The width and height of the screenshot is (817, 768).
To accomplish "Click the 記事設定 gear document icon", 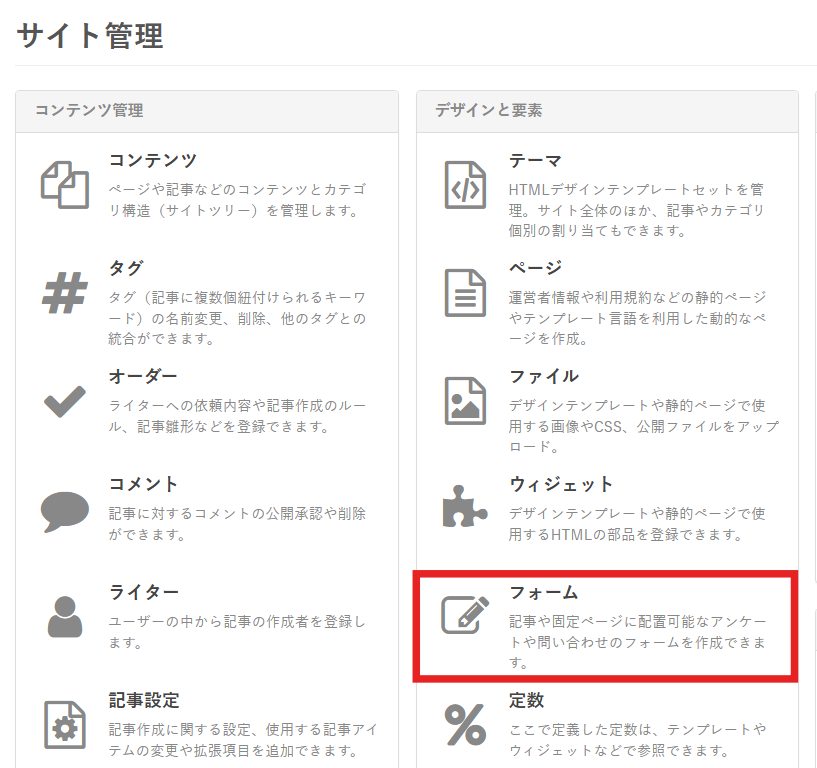I will click(x=65, y=724).
